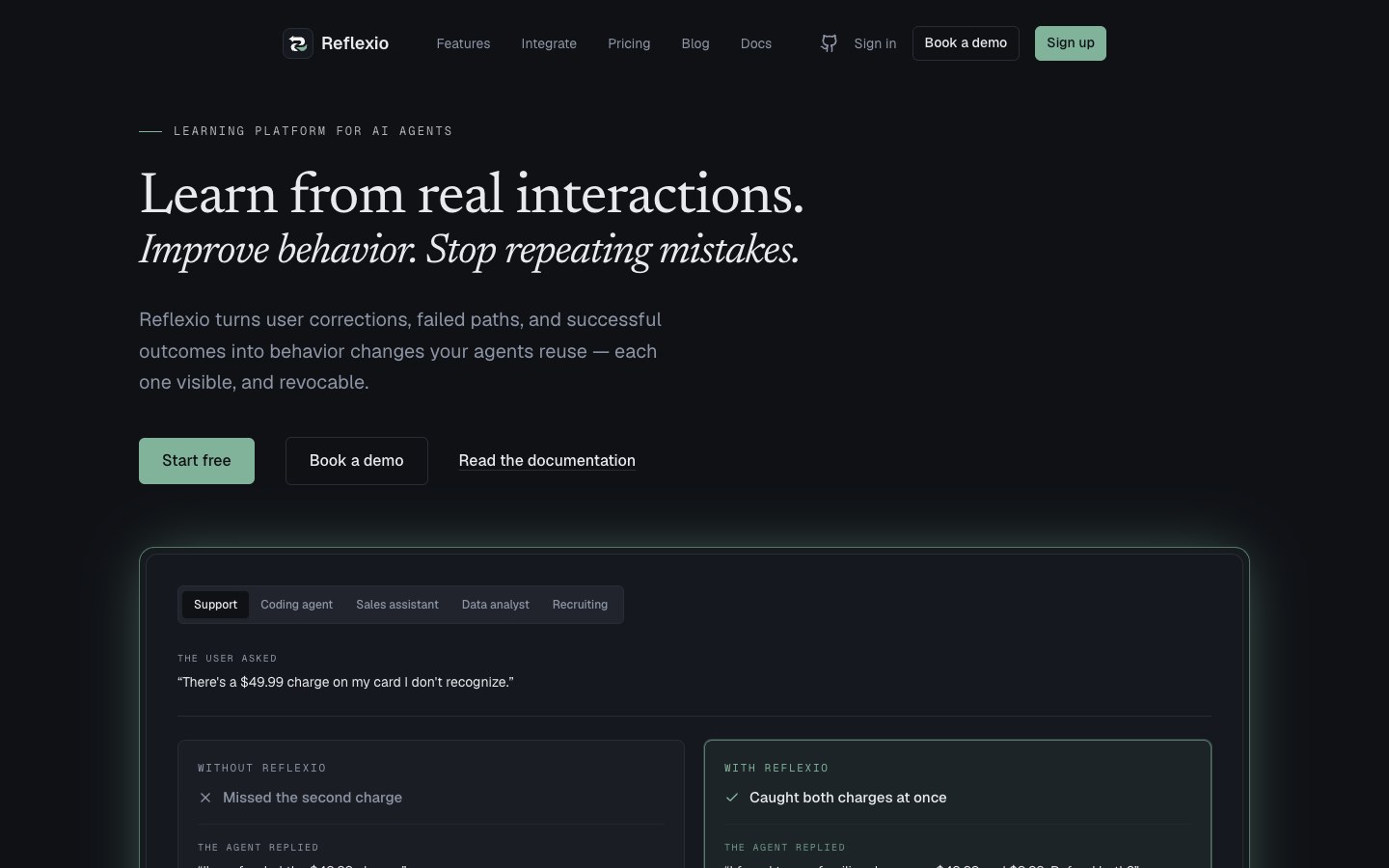The height and width of the screenshot is (868, 1389).
Task: Go to the Pricing page
Action: (x=629, y=43)
